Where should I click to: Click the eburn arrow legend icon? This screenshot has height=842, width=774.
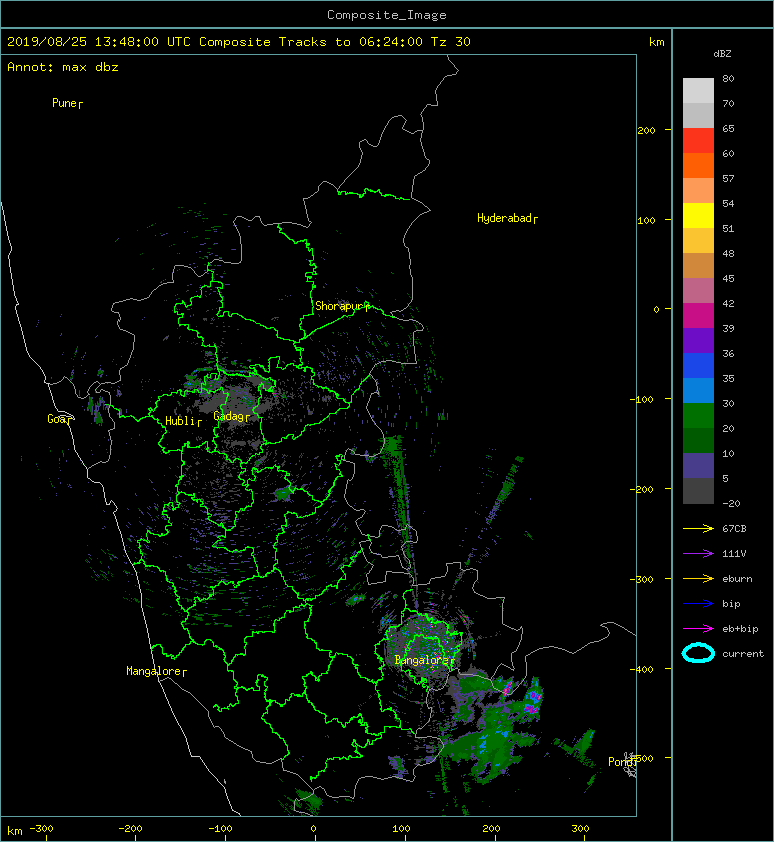tap(698, 578)
